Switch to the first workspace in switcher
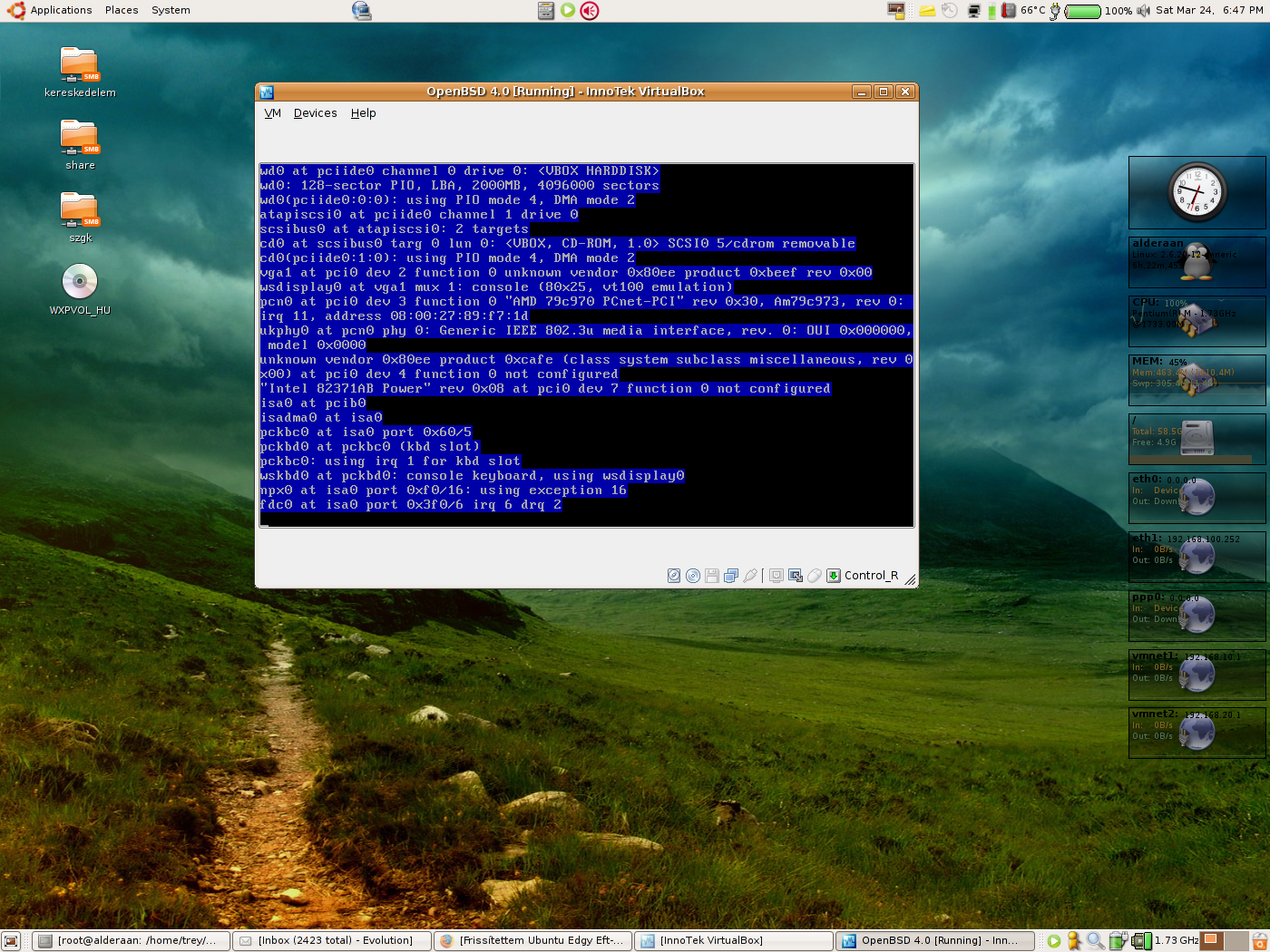 coord(1214,941)
